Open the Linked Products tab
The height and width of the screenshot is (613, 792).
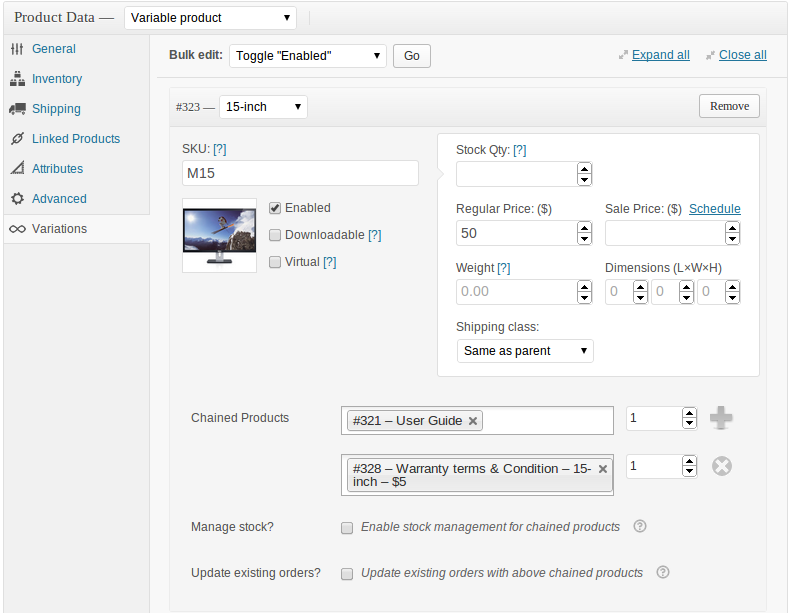(x=76, y=138)
